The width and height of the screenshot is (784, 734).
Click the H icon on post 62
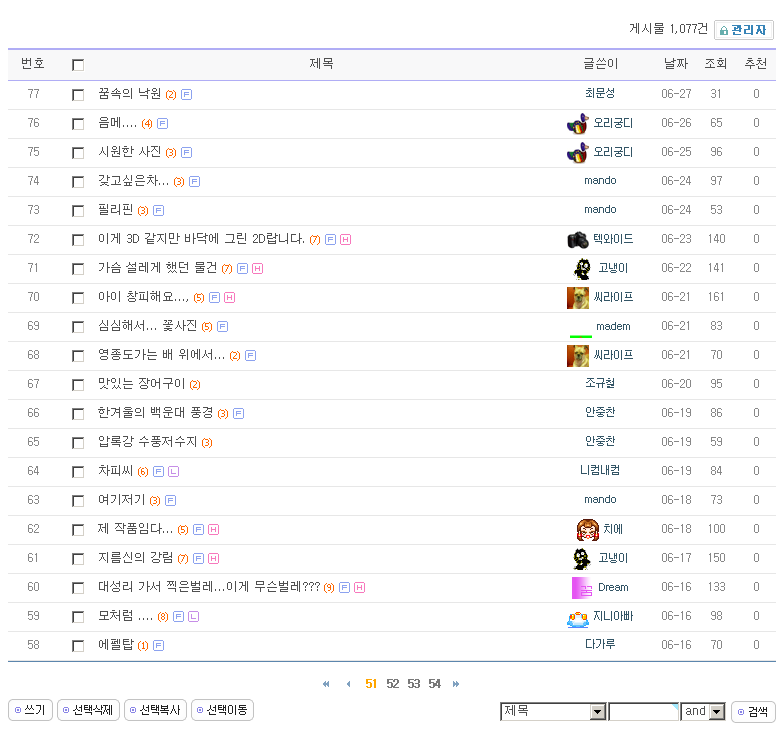pos(214,530)
